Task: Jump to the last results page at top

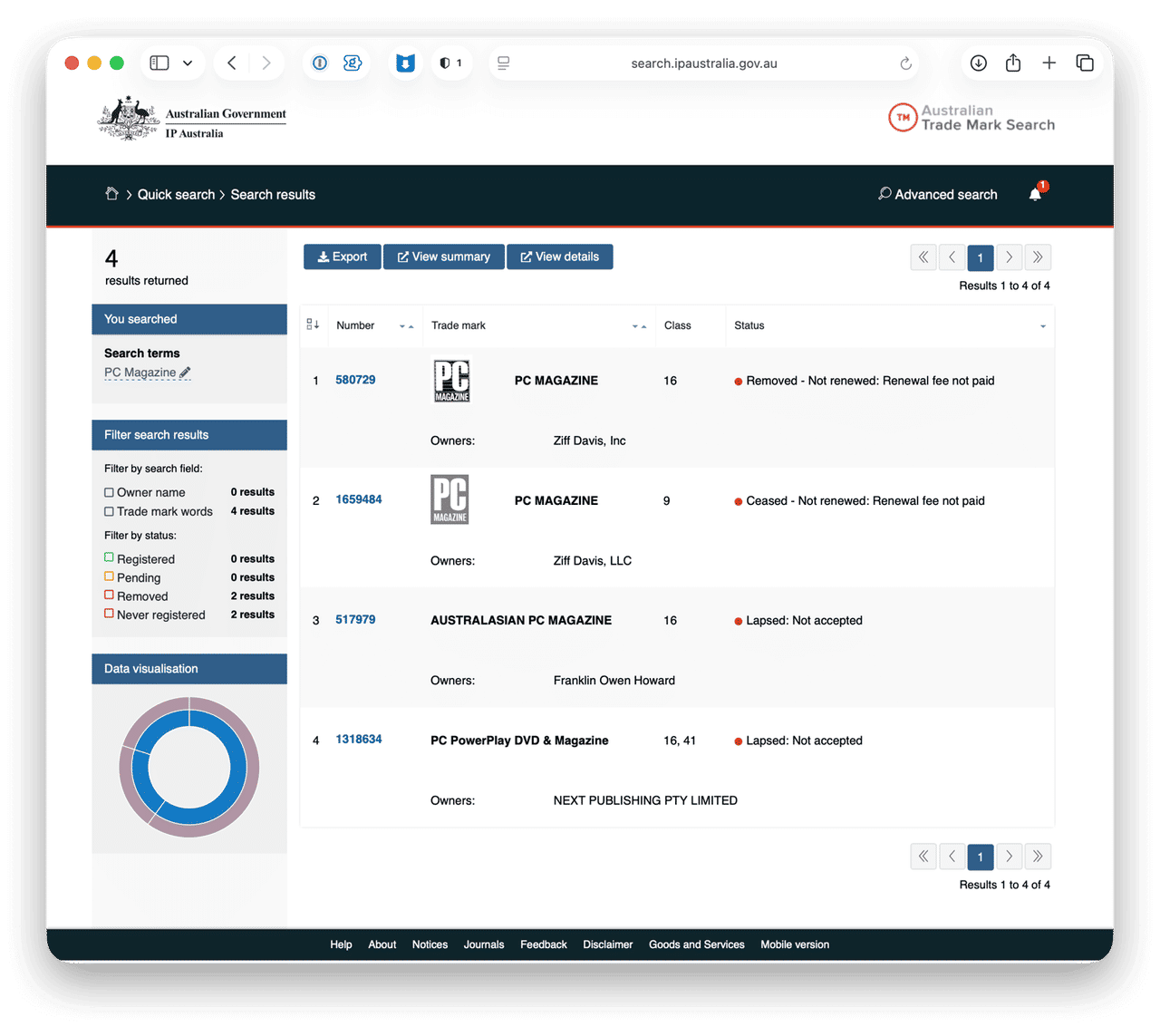Action: tap(1038, 257)
